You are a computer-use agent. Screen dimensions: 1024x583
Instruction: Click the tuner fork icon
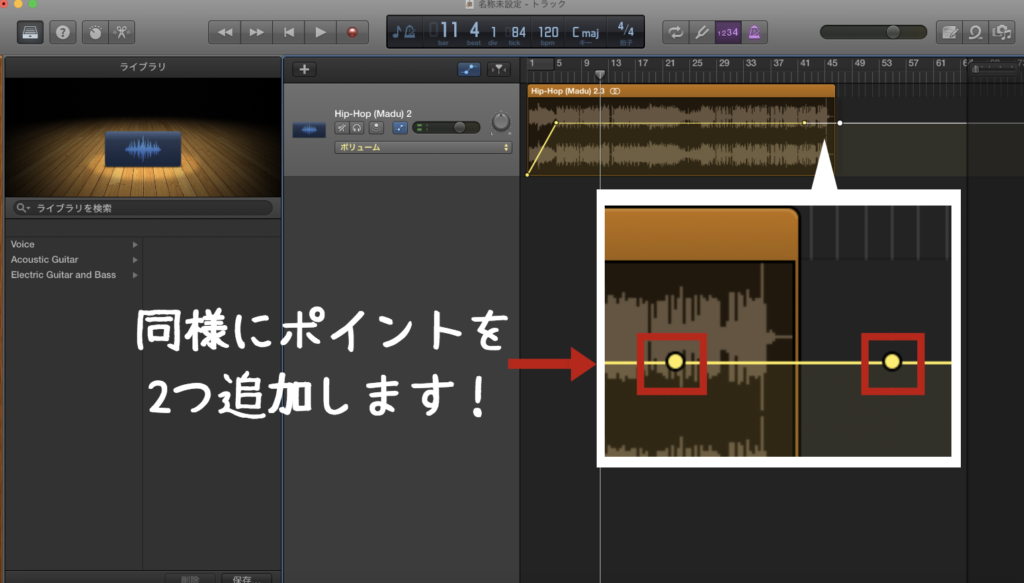click(702, 32)
